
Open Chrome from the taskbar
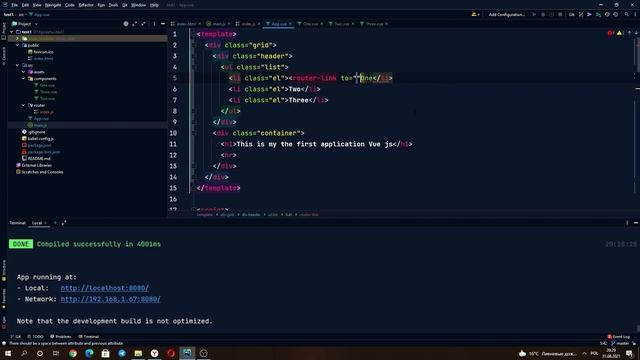pos(73,353)
